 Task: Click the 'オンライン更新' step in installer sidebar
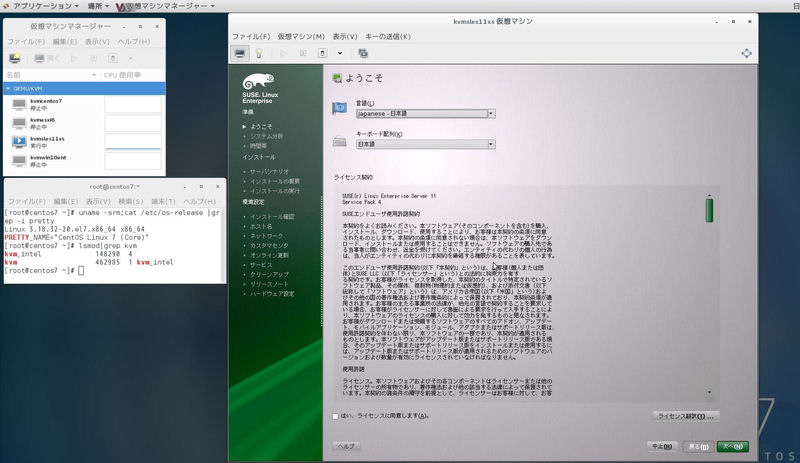tap(269, 255)
